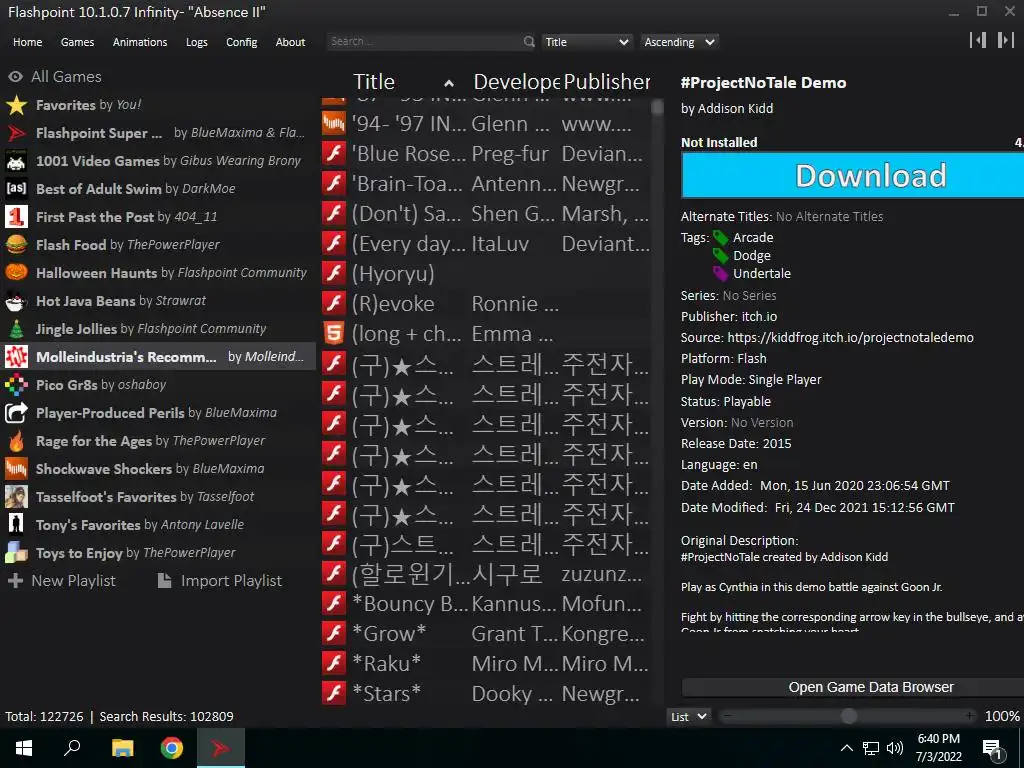Click the taskbar search magnifier

(x=72, y=748)
